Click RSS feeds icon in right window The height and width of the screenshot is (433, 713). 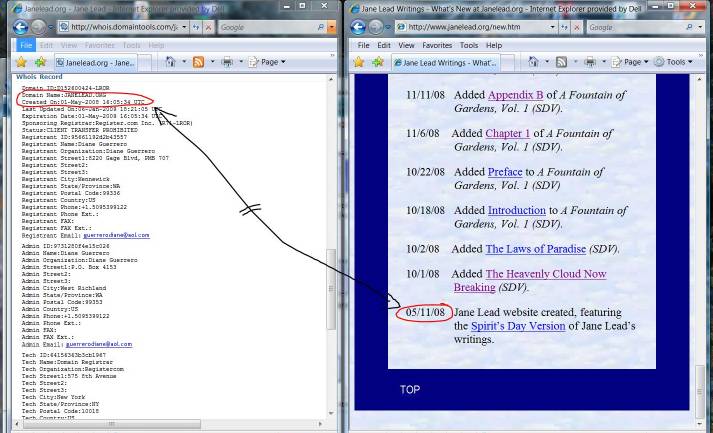click(562, 62)
